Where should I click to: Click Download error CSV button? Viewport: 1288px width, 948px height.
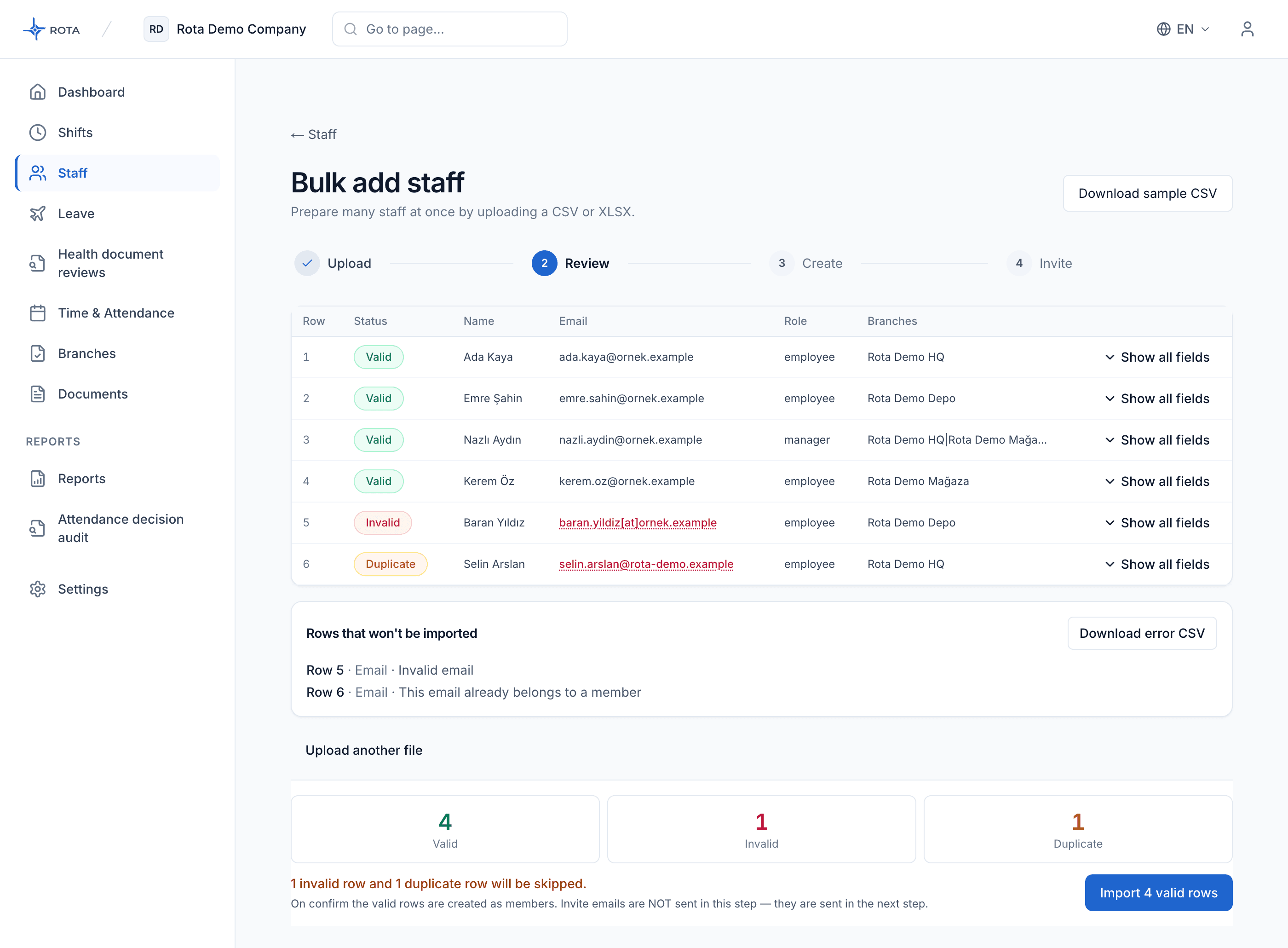pos(1142,634)
